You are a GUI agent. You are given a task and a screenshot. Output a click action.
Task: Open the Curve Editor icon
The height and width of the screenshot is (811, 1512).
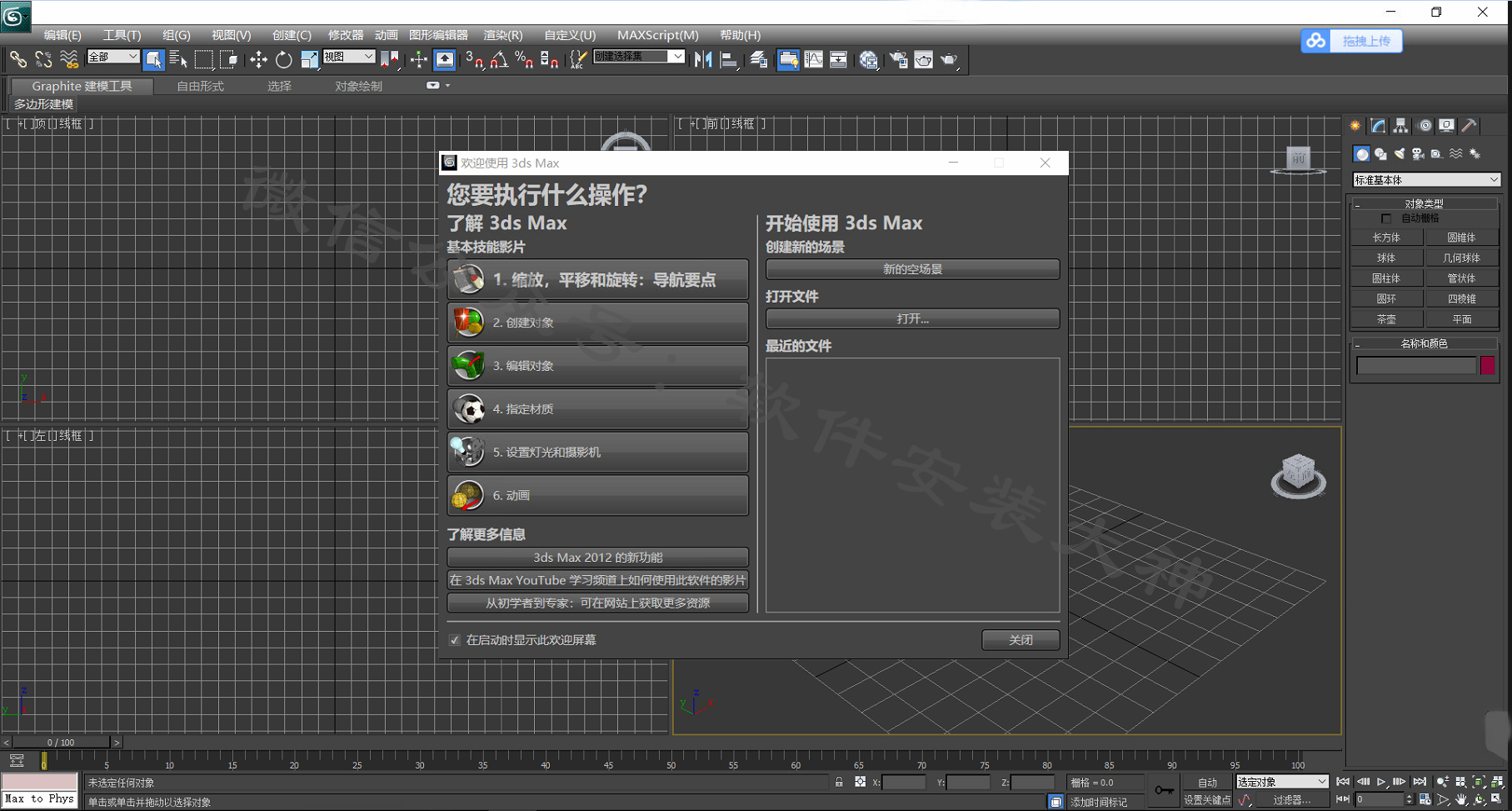pyautogui.click(x=813, y=59)
